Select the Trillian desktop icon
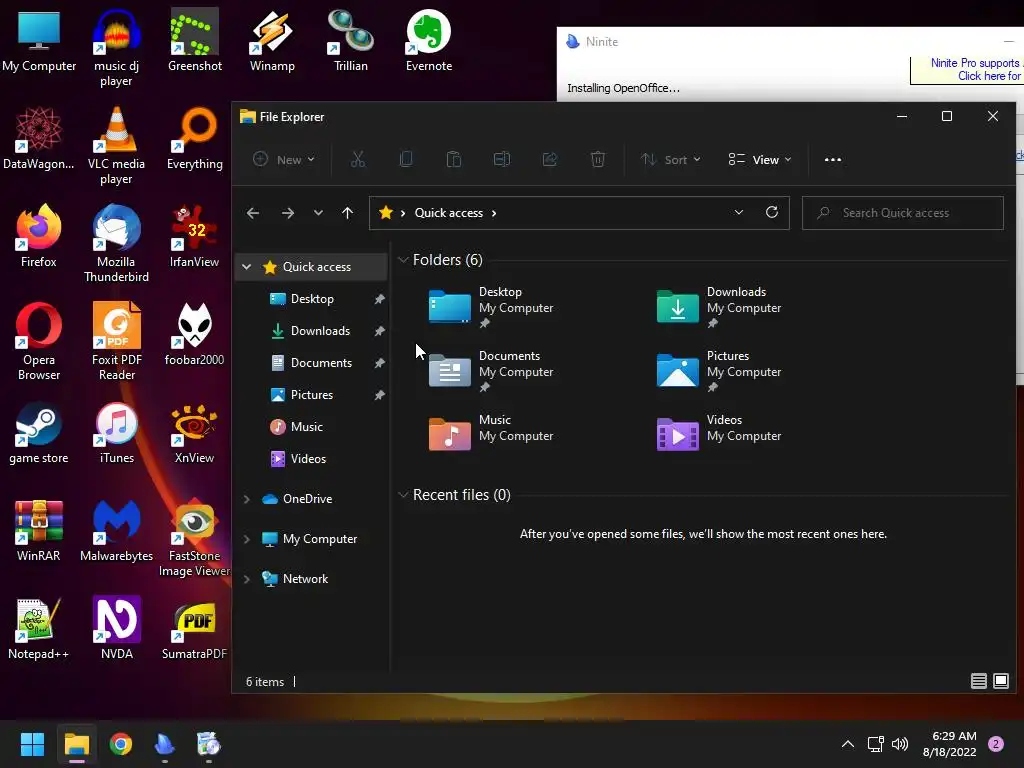The image size is (1024, 768). coord(351,40)
